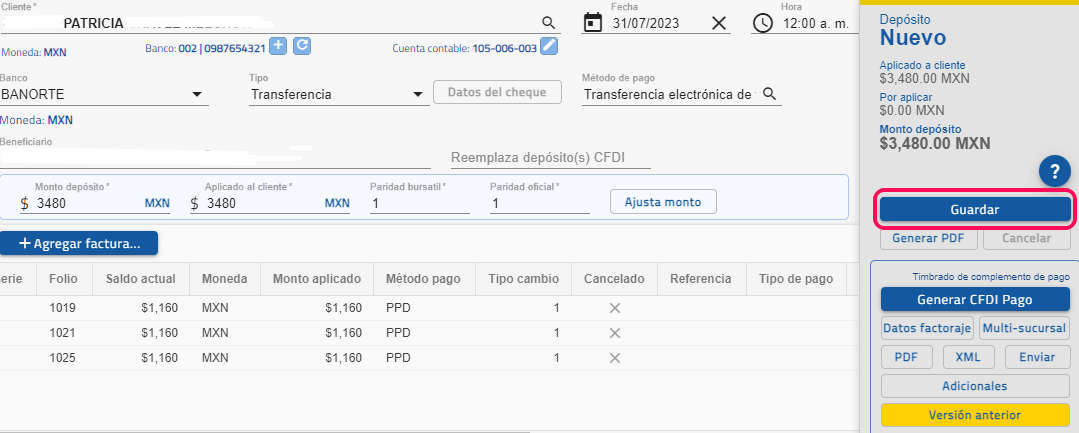This screenshot has width=1079, height=433.
Task: Click the Guardar button
Action: click(974, 210)
